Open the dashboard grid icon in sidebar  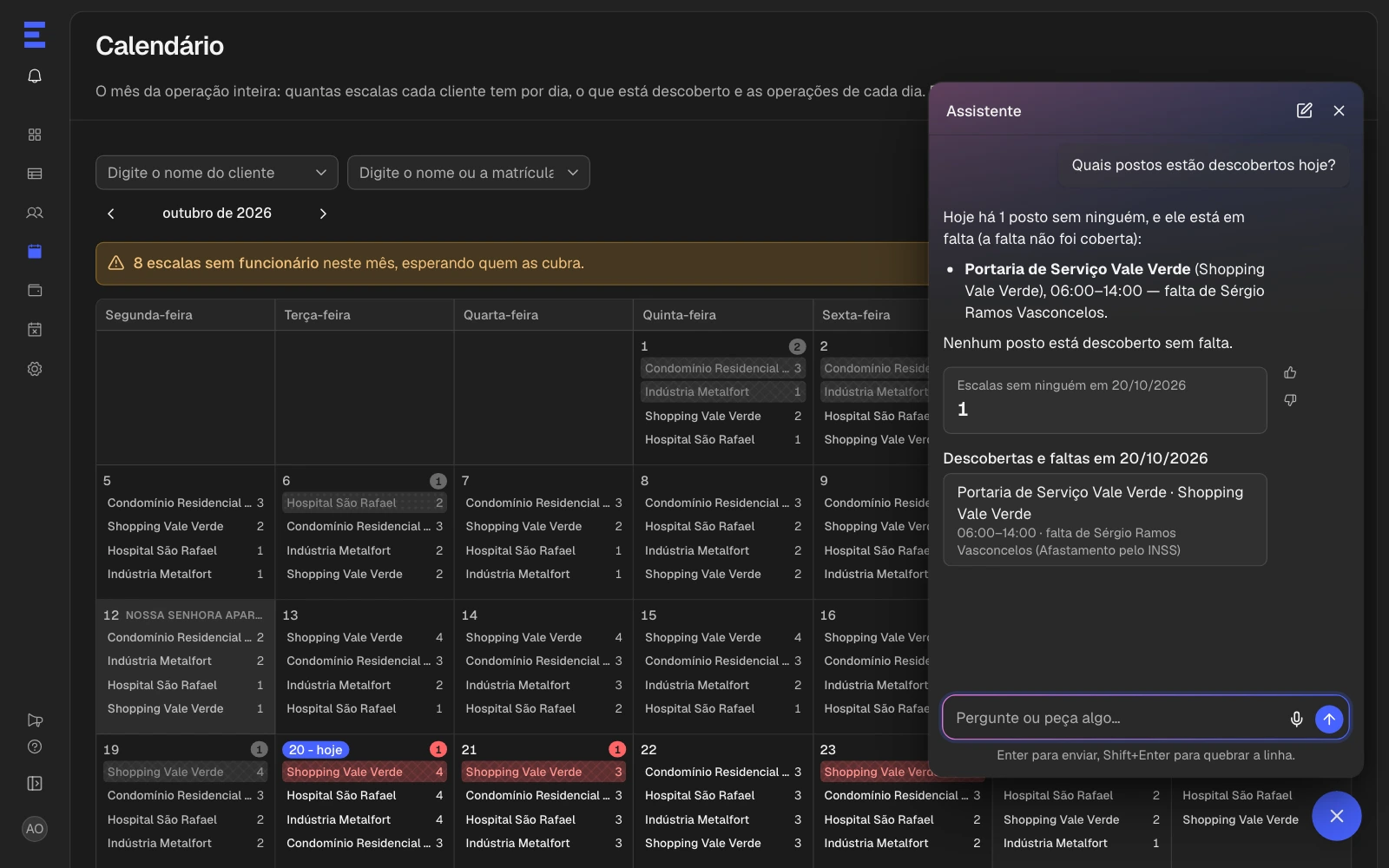[35, 135]
